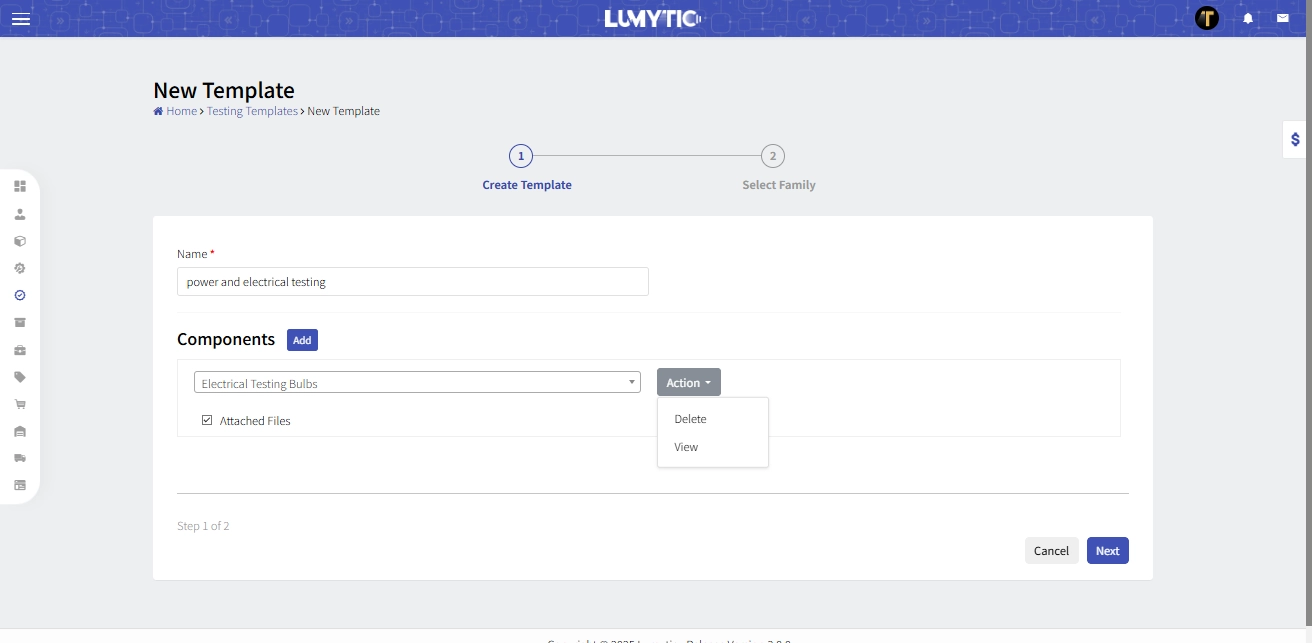Expand the Action menu on the component

click(x=688, y=382)
